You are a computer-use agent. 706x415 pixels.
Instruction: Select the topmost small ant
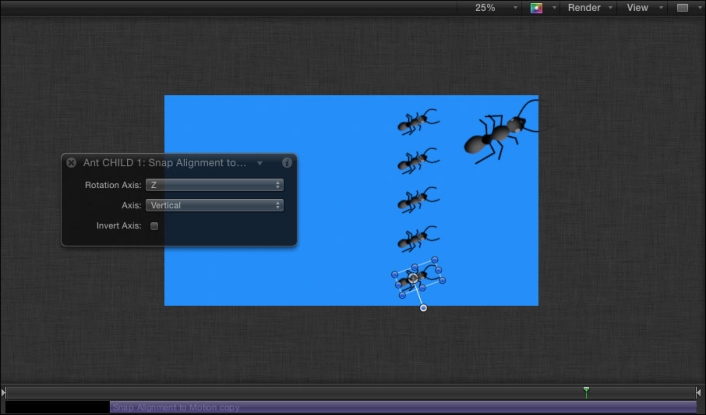point(414,123)
